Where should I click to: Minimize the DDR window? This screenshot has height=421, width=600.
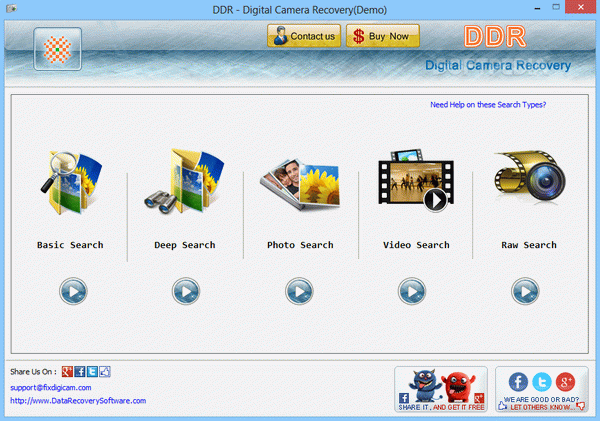(538, 8)
